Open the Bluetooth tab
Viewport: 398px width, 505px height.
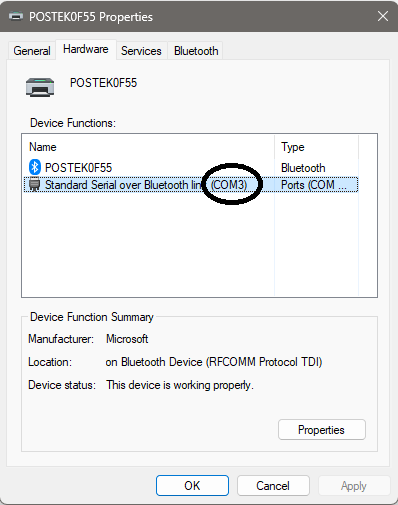coord(196,51)
